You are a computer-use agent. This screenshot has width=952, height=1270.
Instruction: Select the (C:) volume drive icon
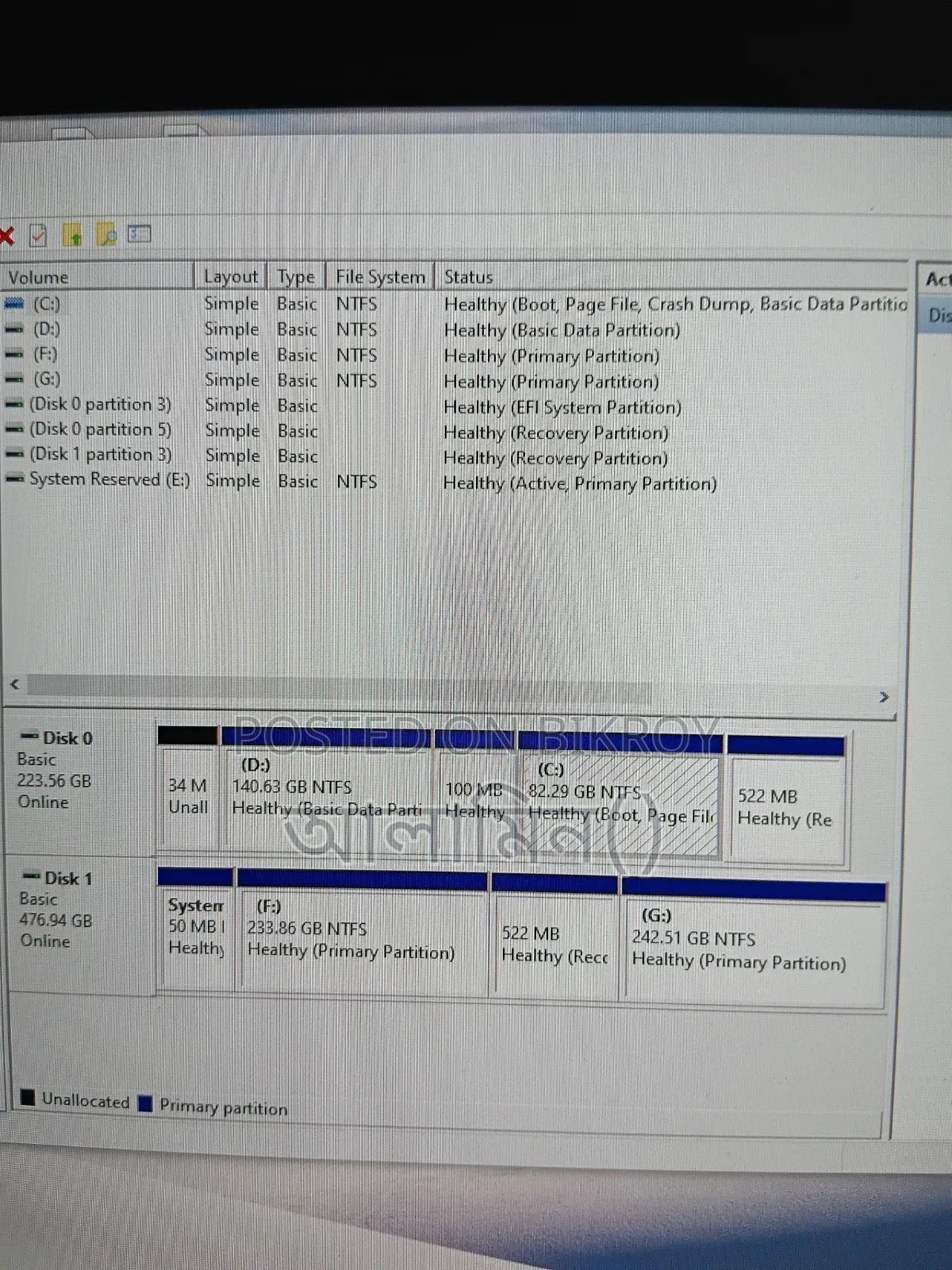[14, 303]
